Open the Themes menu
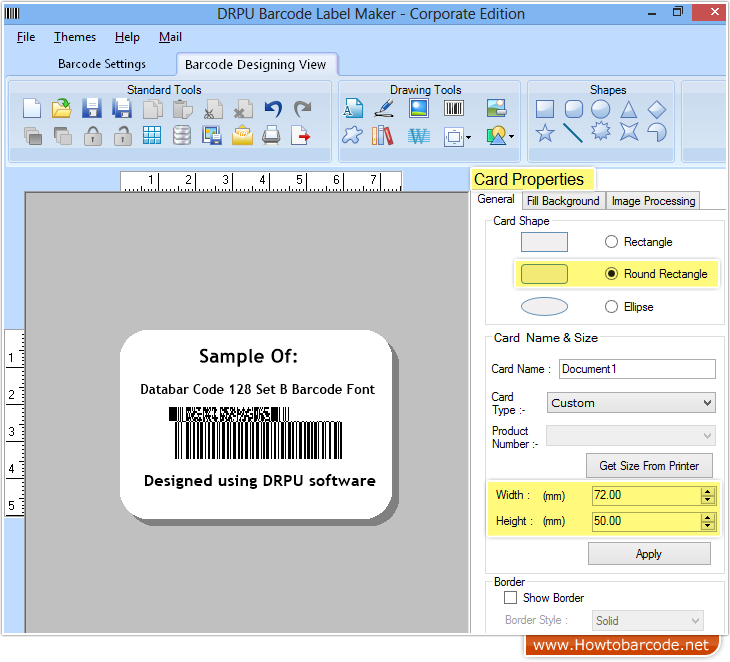The height and width of the screenshot is (662, 730). [74, 37]
